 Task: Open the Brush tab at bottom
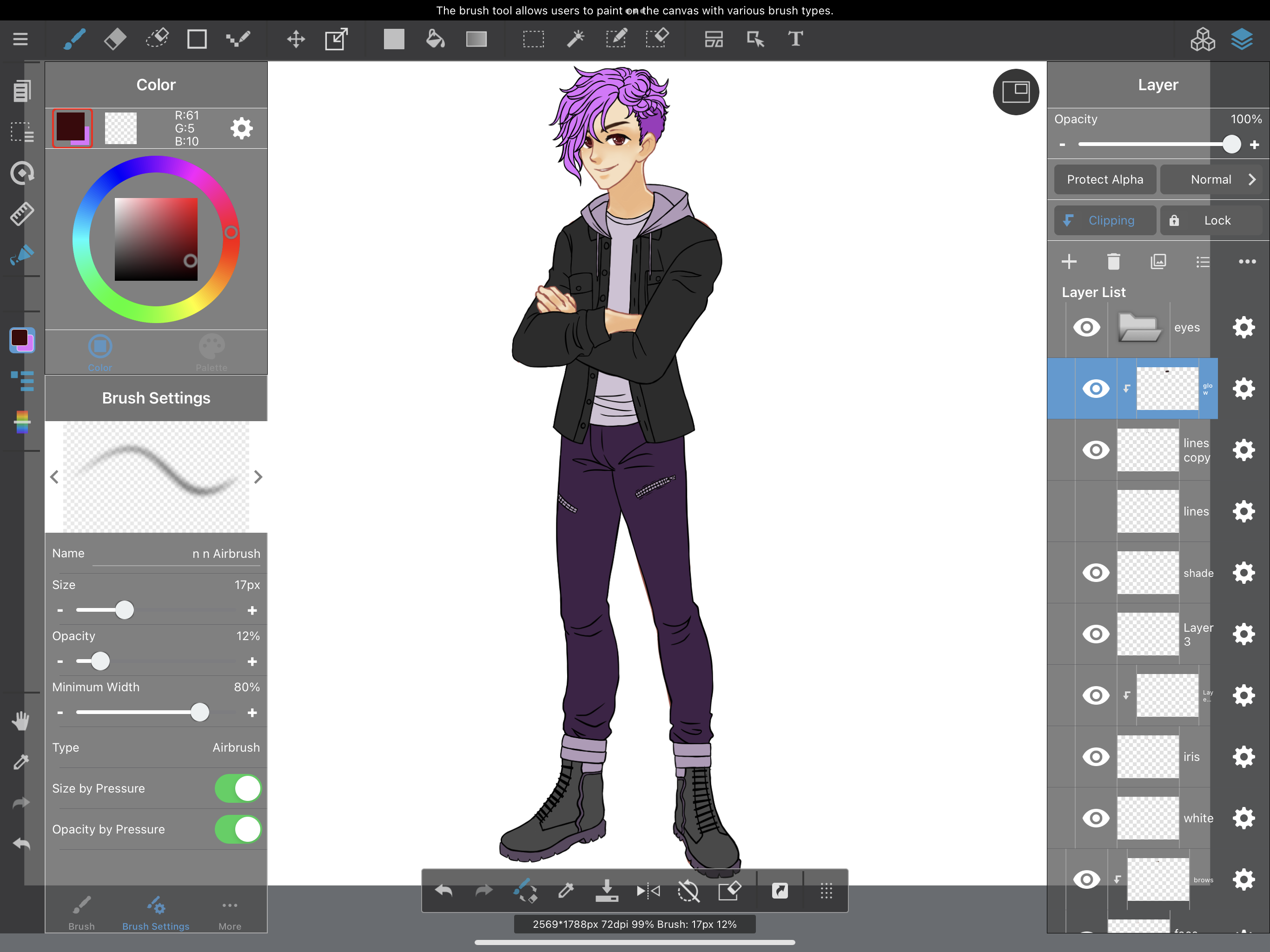click(x=81, y=912)
